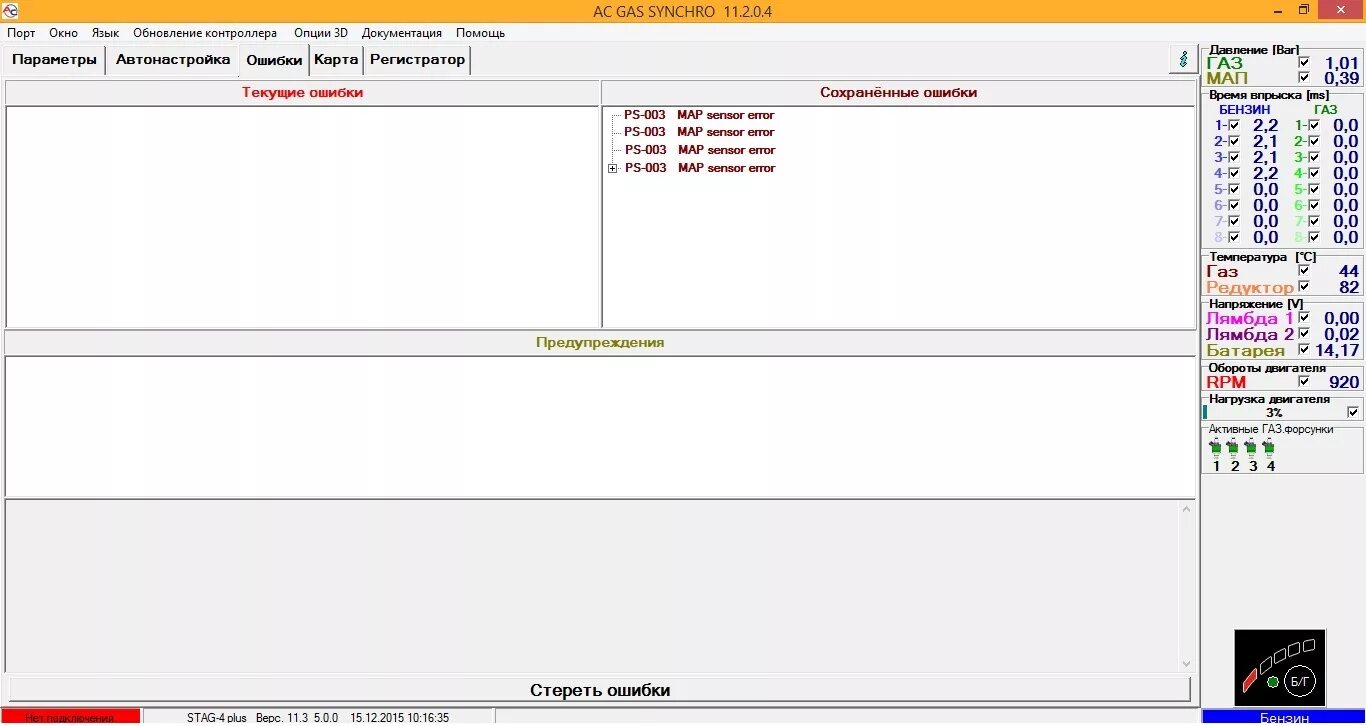This screenshot has width=1366, height=726.
Task: Toggle the ГАЗ pressure checkbox
Action: coord(1304,63)
